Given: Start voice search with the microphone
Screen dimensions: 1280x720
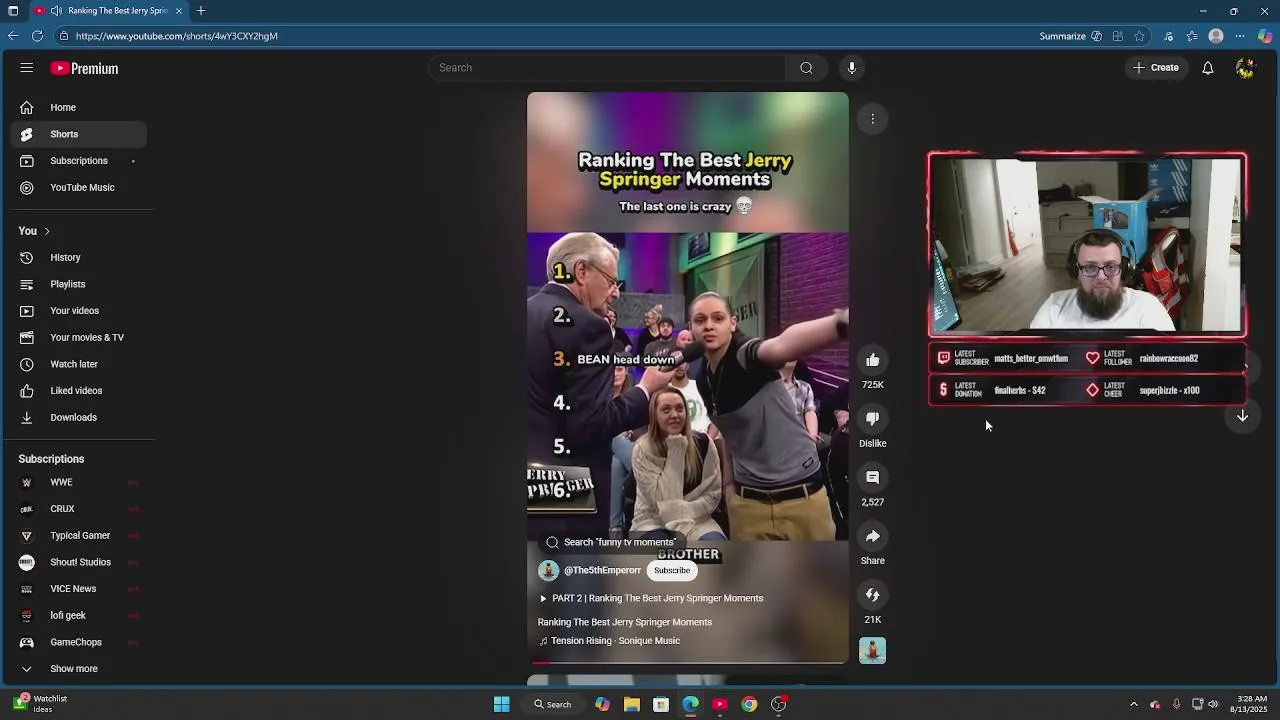Looking at the screenshot, I should tap(852, 68).
